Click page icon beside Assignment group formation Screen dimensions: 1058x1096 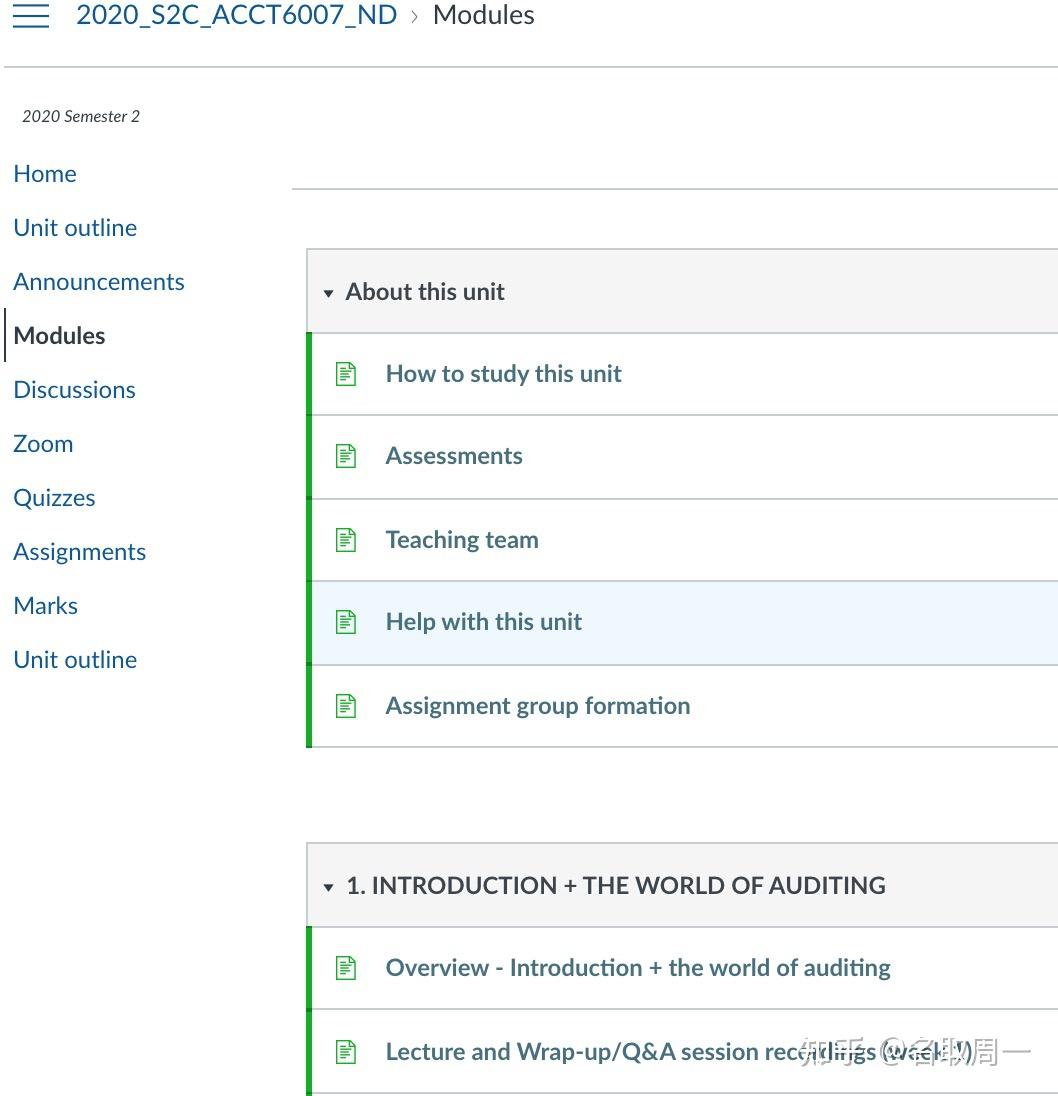click(346, 706)
